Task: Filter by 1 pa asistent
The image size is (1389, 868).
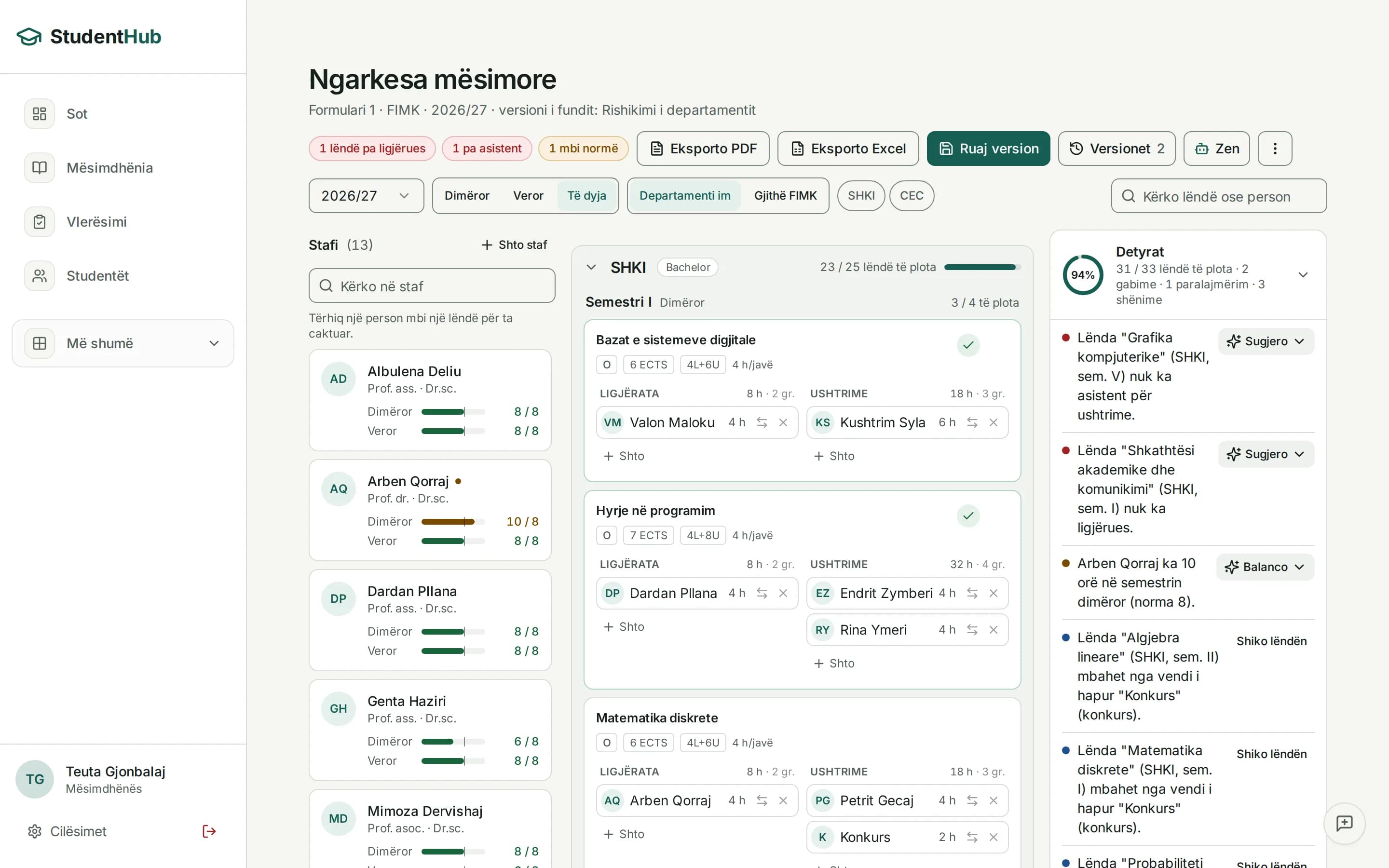Action: click(487, 149)
